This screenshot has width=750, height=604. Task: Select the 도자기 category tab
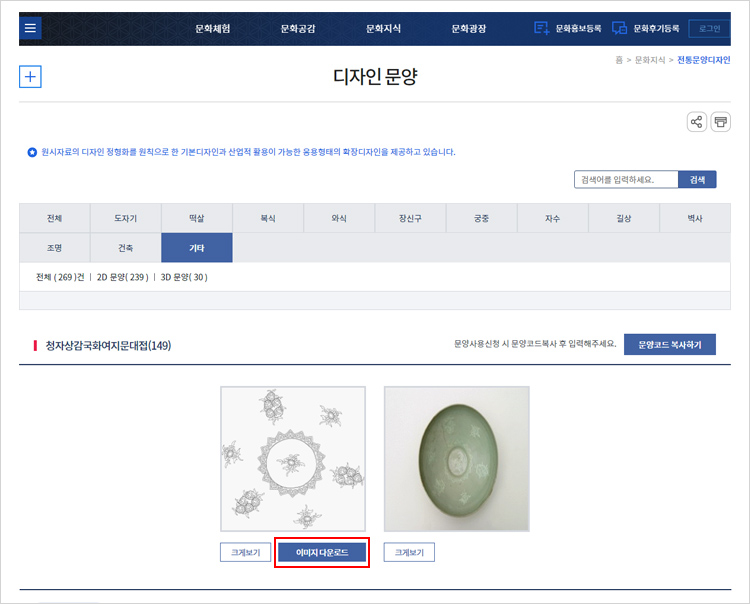(x=125, y=218)
